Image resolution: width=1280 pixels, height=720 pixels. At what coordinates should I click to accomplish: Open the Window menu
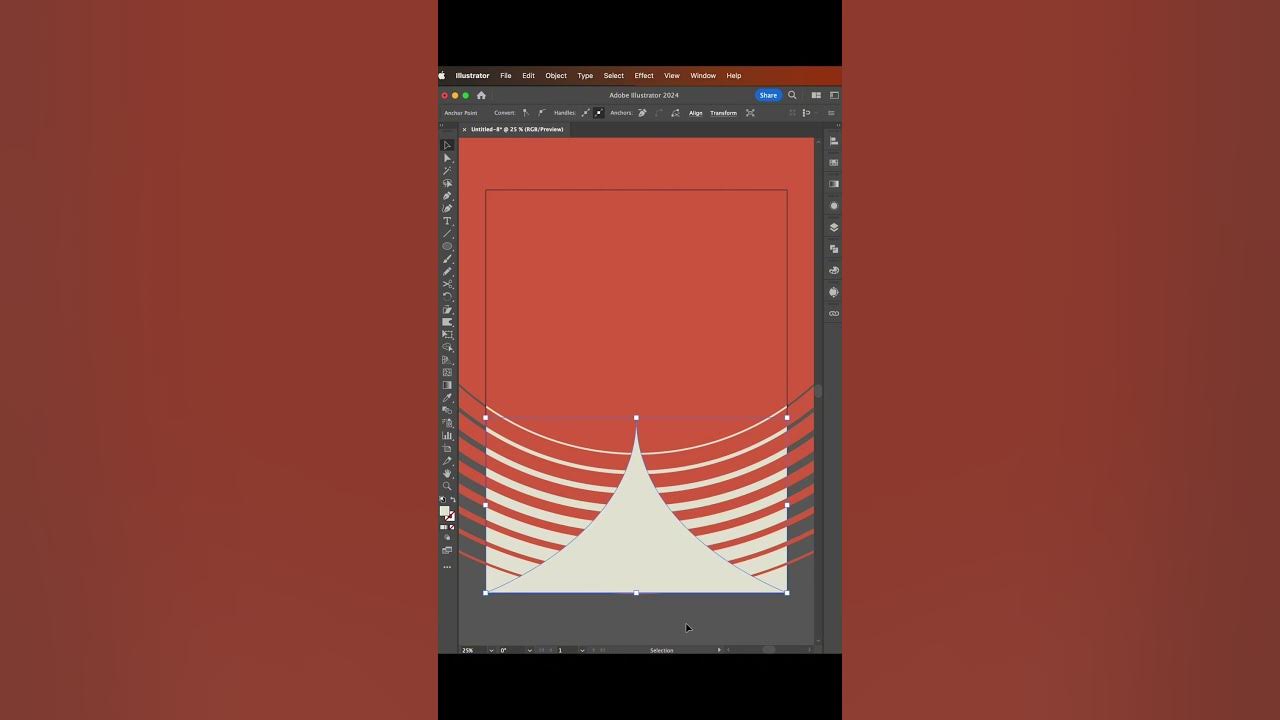[703, 76]
